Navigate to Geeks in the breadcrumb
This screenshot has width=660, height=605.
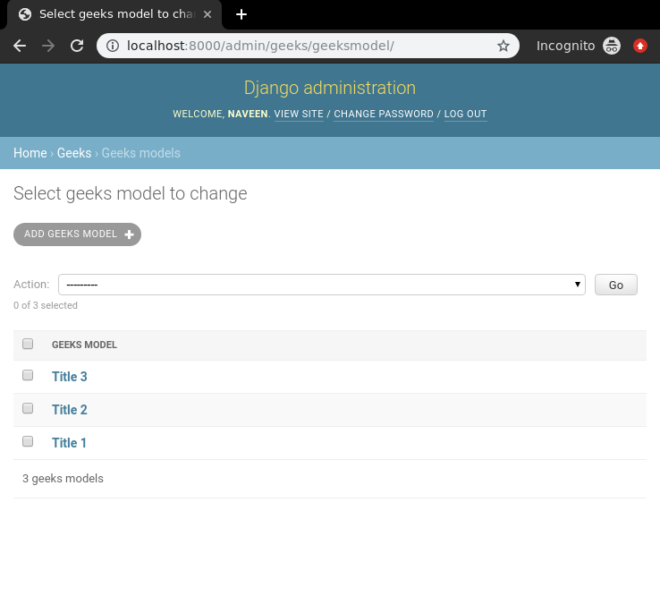pos(74,153)
